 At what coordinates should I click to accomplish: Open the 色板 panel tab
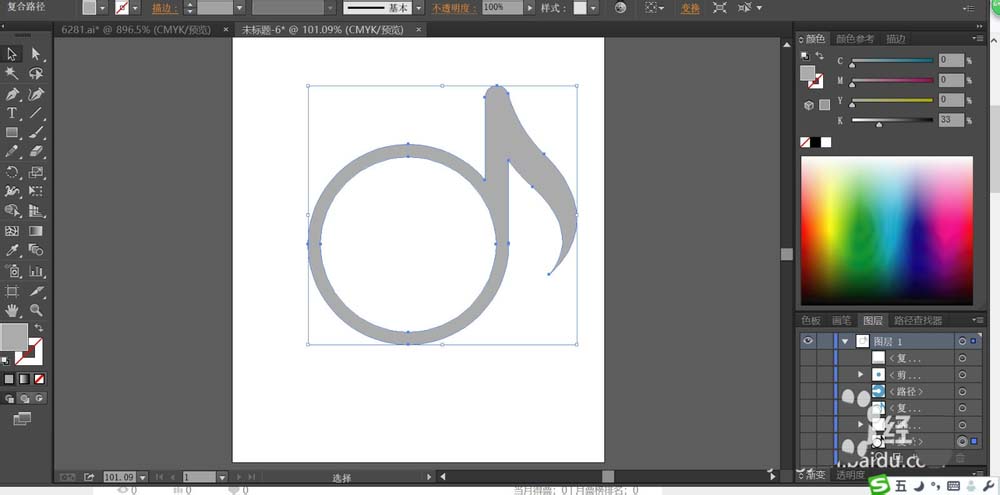[x=811, y=320]
